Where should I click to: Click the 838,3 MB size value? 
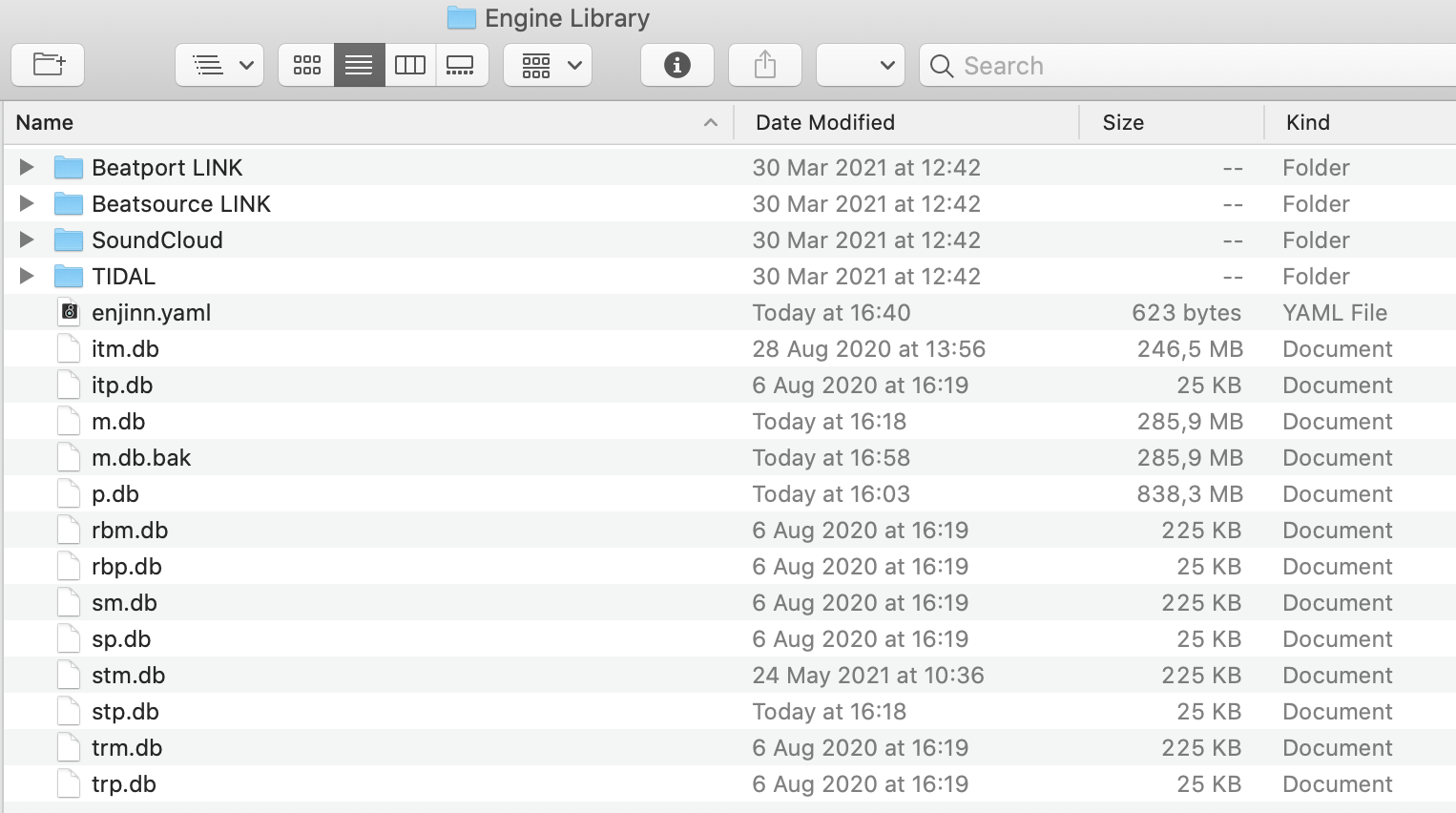pos(1190,494)
